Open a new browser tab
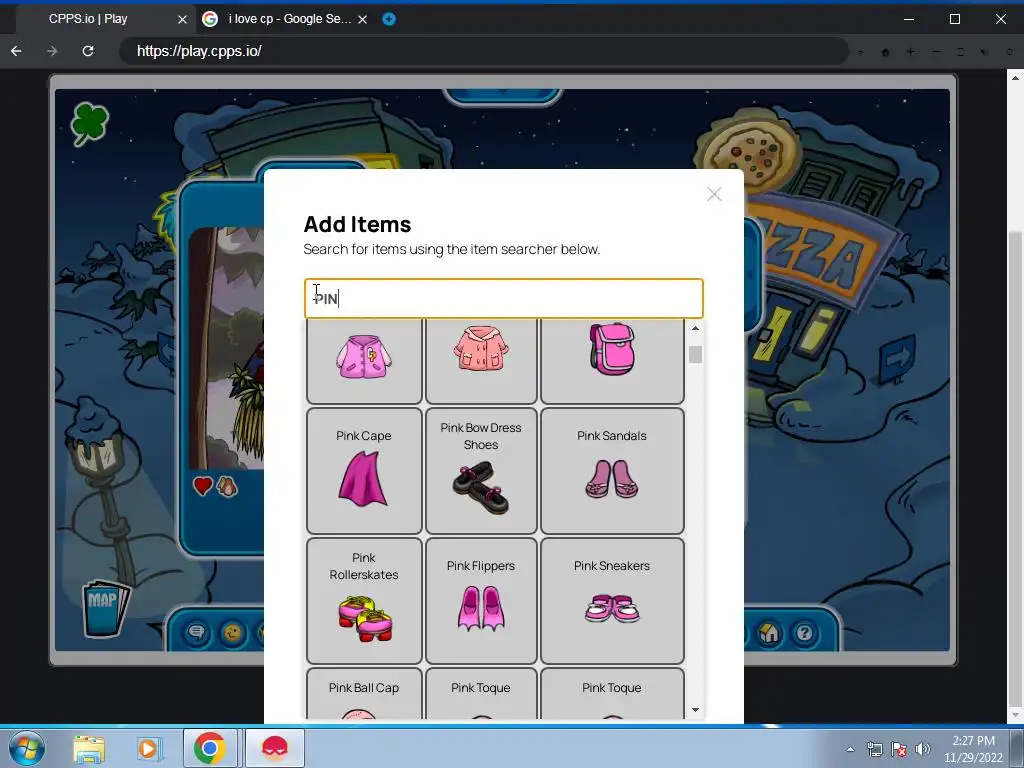Screen dimensions: 1024x768 tap(389, 19)
